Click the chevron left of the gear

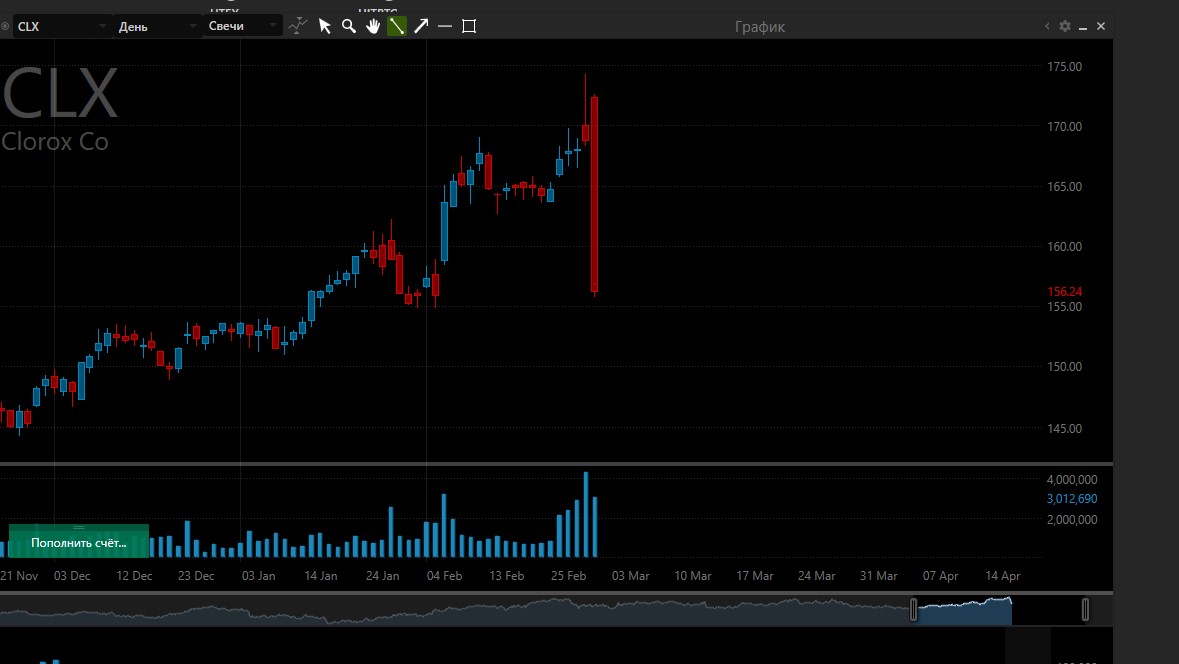1047,26
